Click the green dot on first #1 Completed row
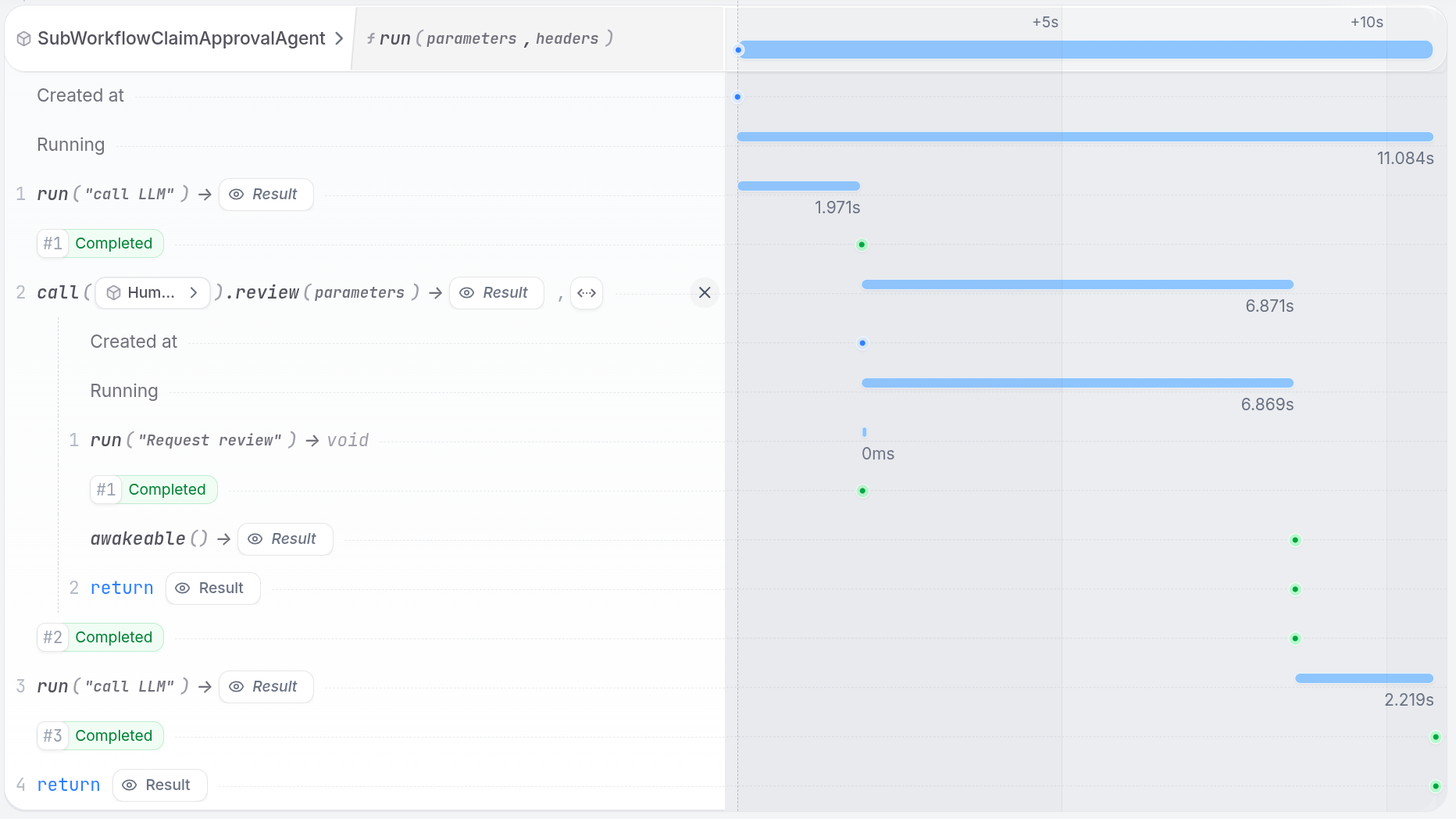Screen dimensions: 1456x819 (x=862, y=245)
